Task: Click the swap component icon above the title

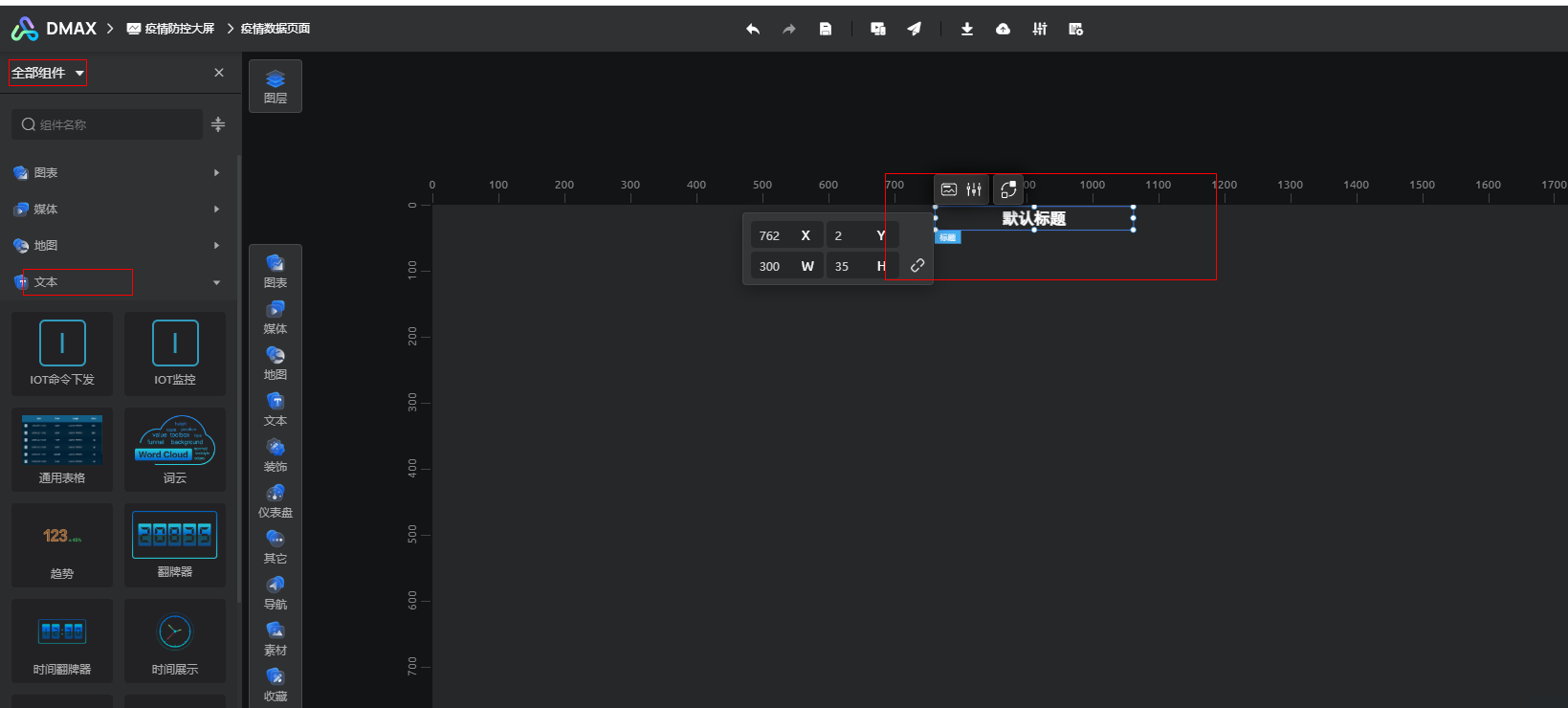Action: [x=1008, y=189]
